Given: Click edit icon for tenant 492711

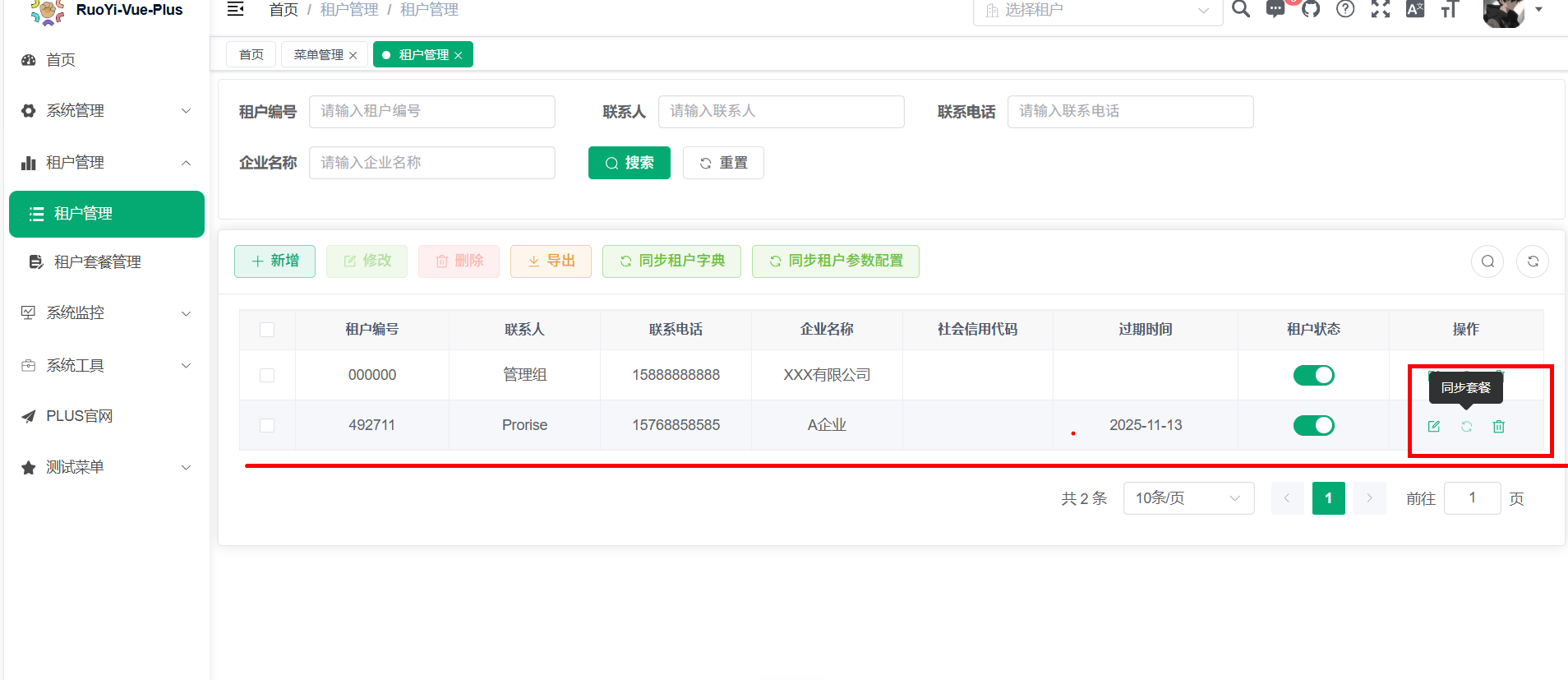Looking at the screenshot, I should click(x=1434, y=426).
